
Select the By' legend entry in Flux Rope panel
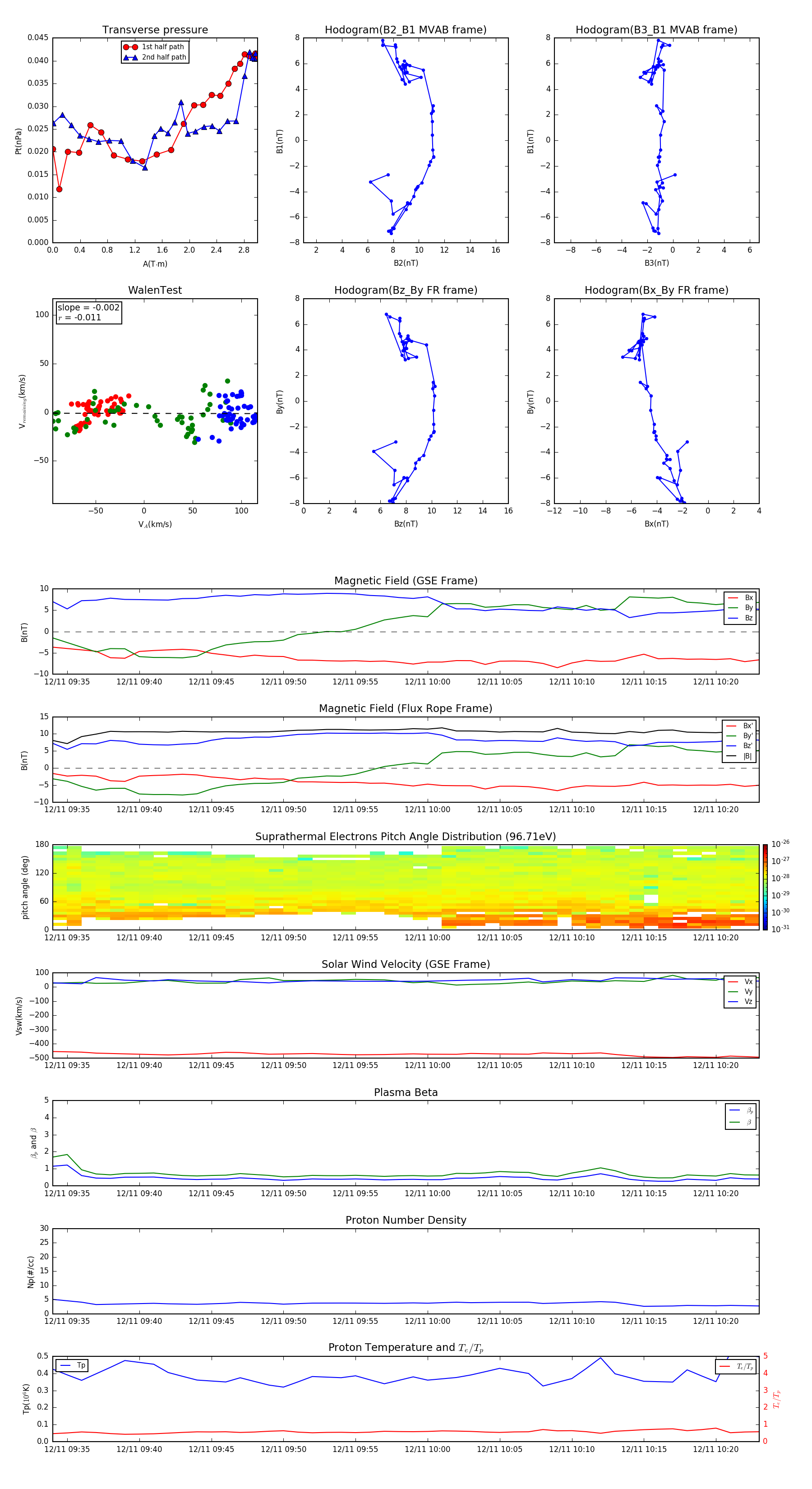(739, 736)
